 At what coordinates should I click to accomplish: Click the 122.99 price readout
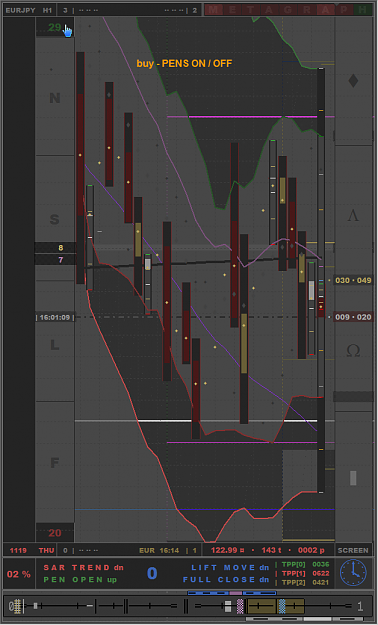(x=227, y=550)
